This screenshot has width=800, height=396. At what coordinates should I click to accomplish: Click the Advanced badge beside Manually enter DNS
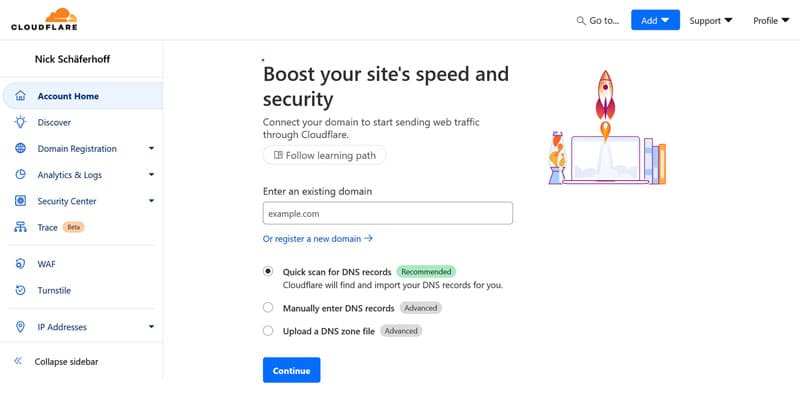tap(420, 308)
